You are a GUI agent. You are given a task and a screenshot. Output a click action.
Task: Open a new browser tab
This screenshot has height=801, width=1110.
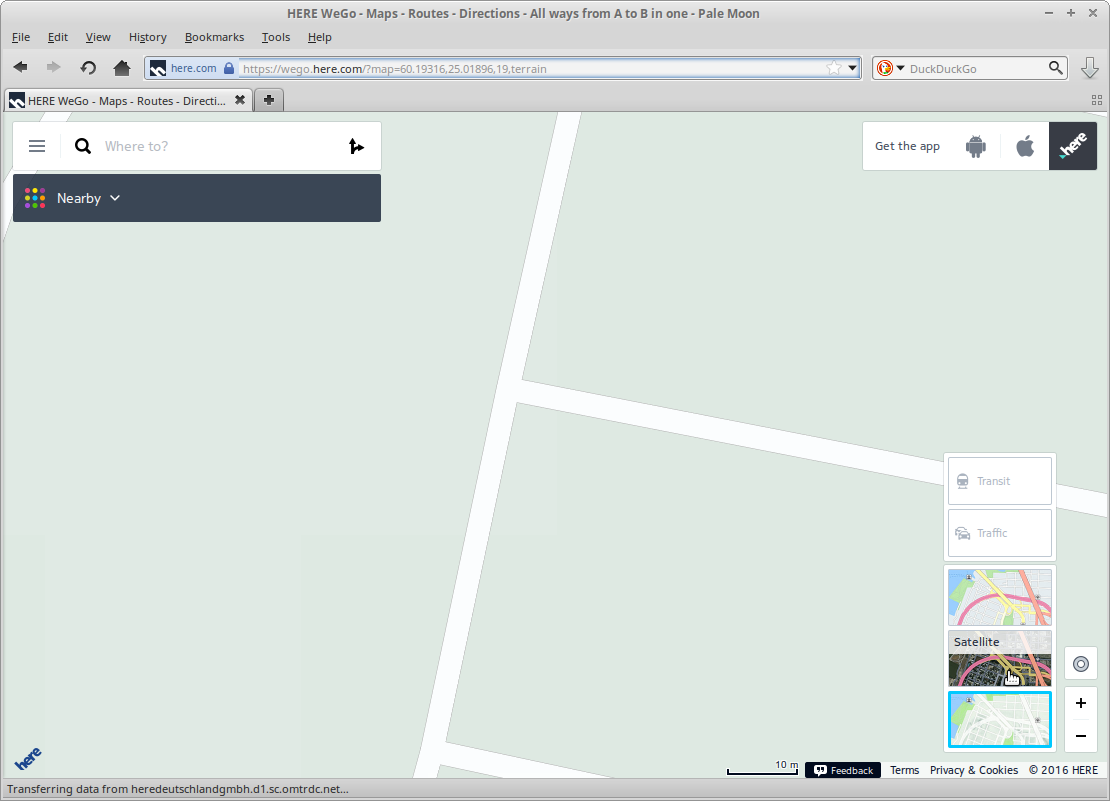[269, 100]
